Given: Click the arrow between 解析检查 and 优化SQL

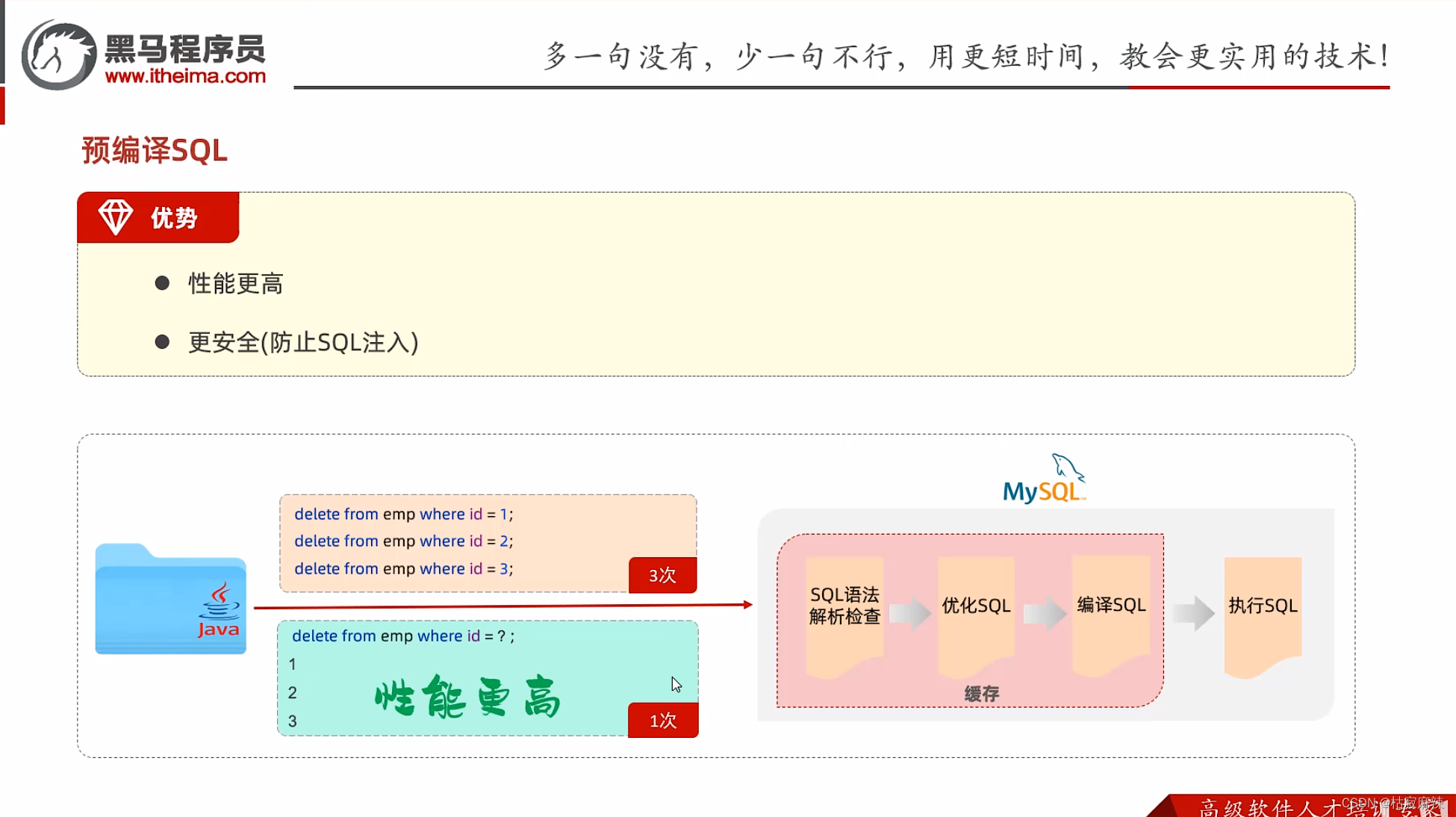Looking at the screenshot, I should pos(910,614).
